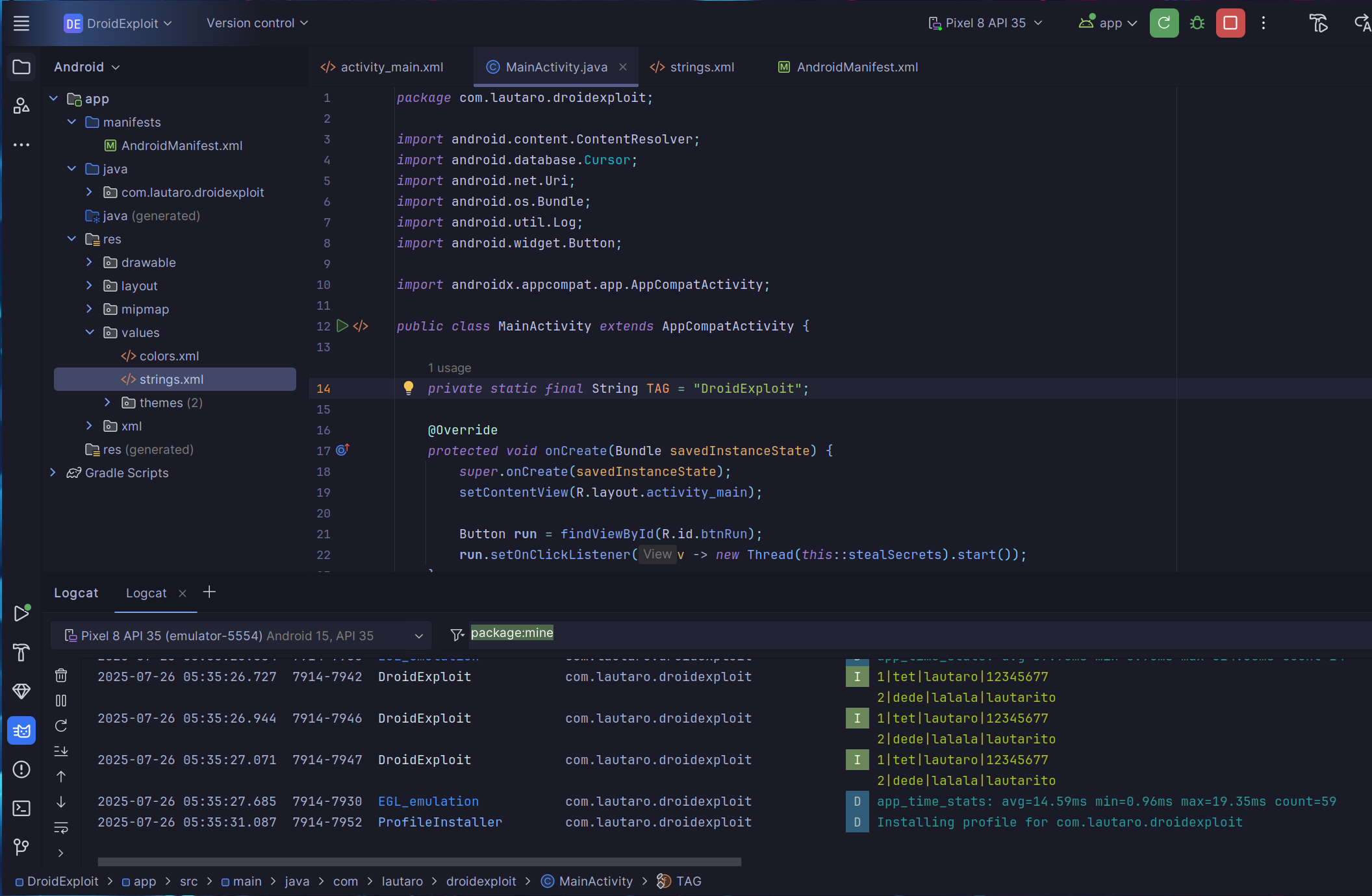Click the package:mine Logcat filter field
1372x896 pixels.
pos(920,635)
